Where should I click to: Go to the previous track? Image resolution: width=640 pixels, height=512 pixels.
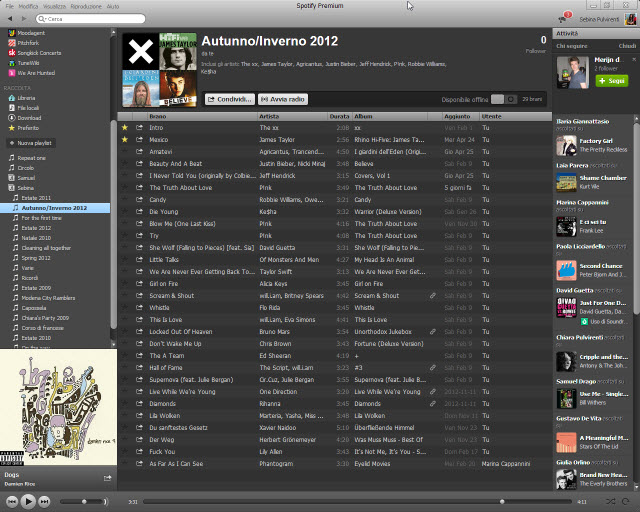(x=11, y=501)
